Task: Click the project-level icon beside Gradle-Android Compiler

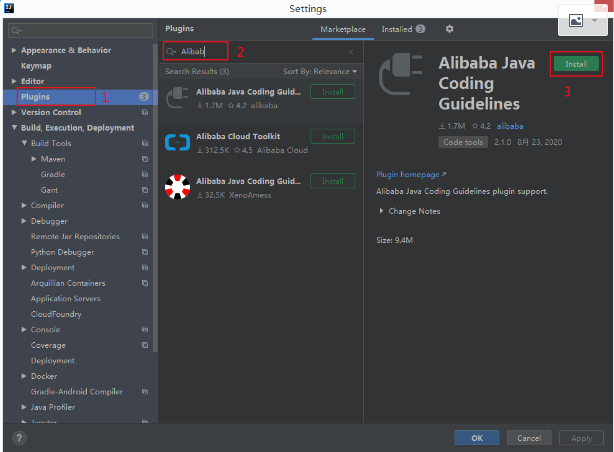Action: [x=145, y=391]
